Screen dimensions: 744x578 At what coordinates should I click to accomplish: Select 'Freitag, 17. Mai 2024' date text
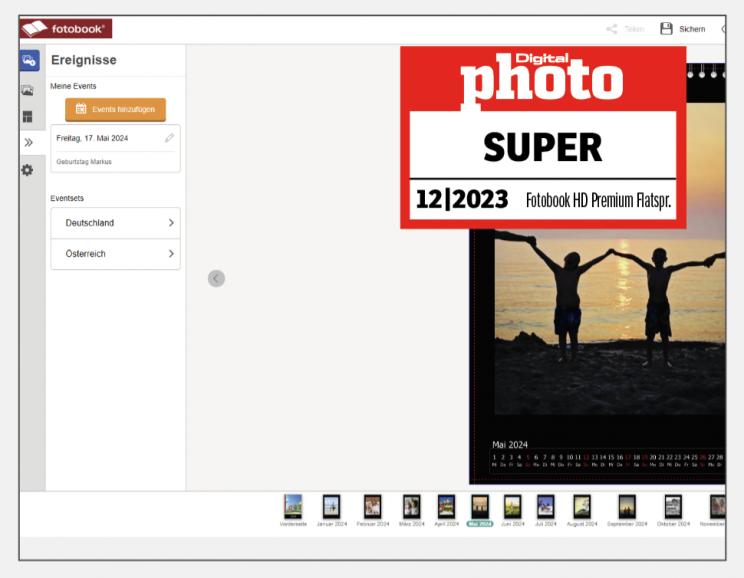(x=92, y=138)
